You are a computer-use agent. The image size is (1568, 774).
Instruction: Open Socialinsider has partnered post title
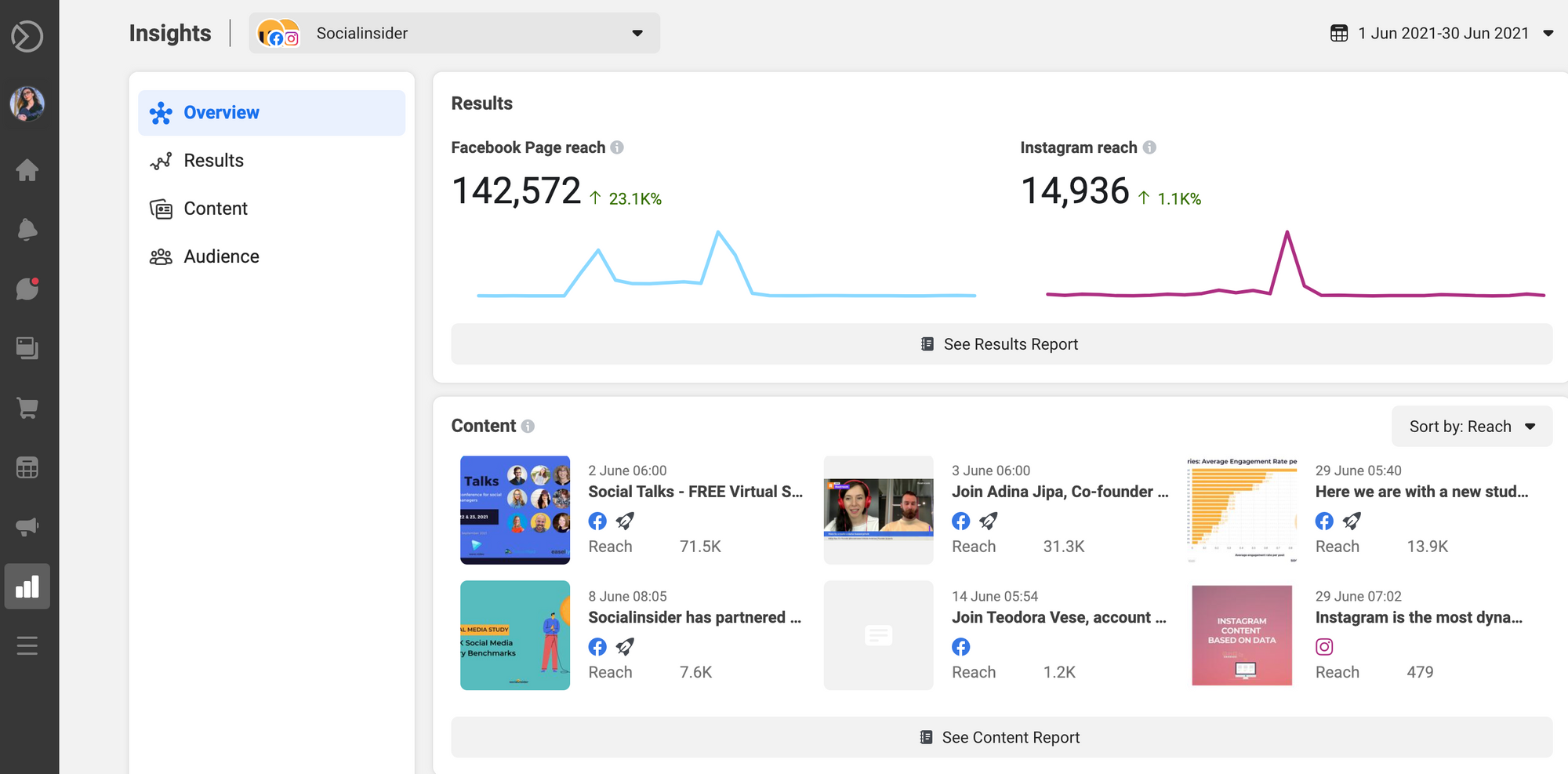(x=695, y=617)
